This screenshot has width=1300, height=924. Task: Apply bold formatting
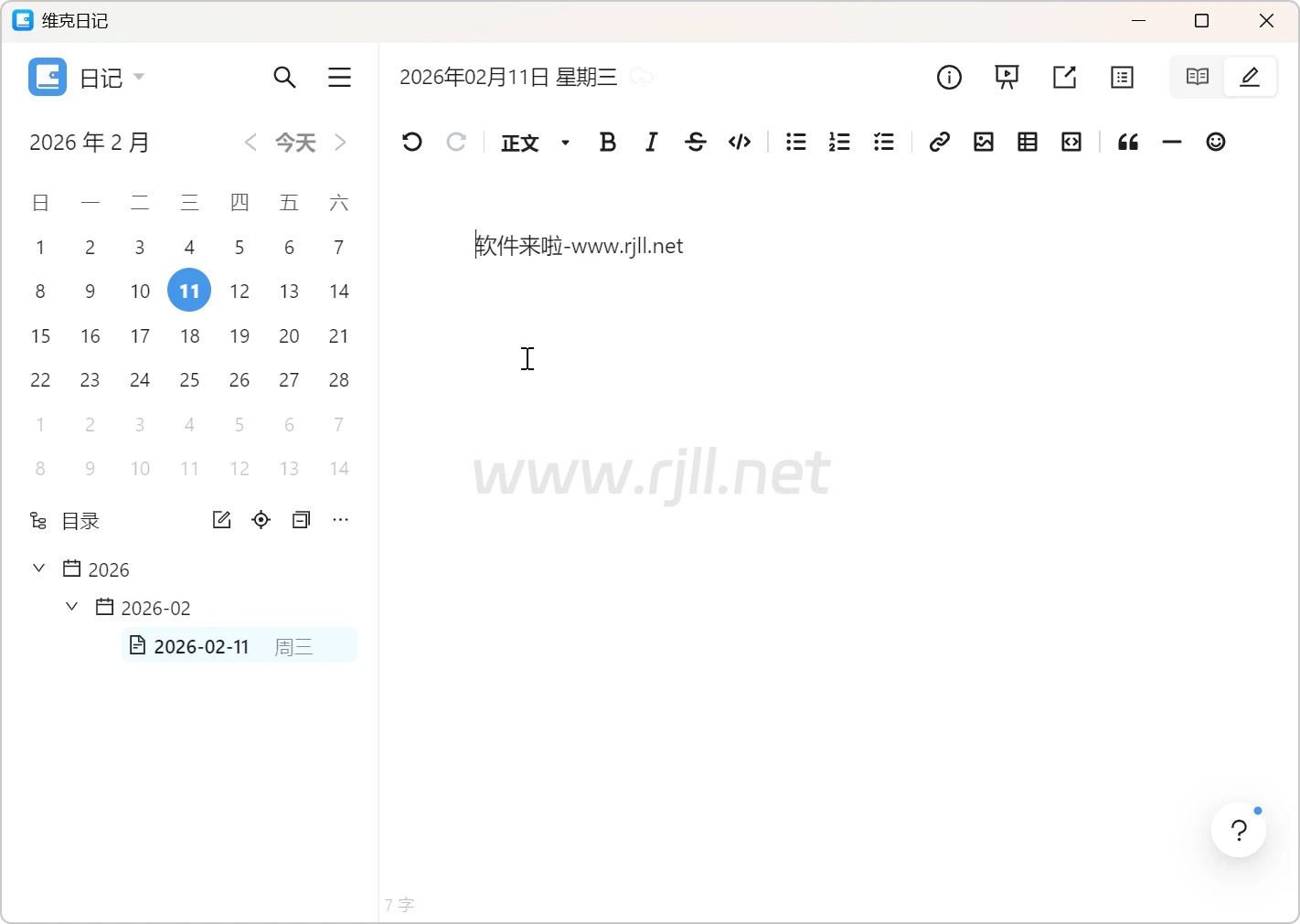(607, 142)
